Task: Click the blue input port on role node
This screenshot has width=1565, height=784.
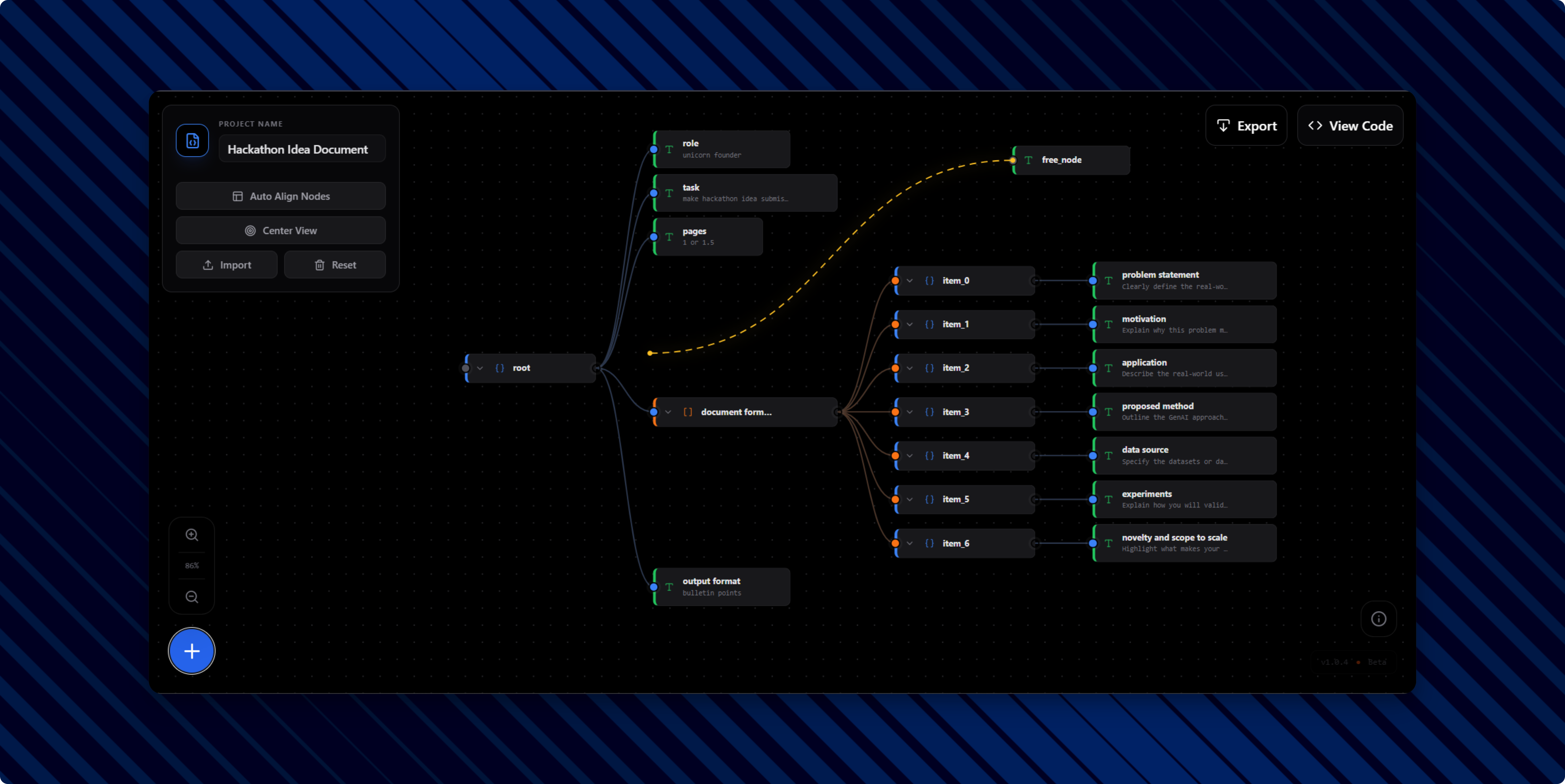Action: click(654, 149)
